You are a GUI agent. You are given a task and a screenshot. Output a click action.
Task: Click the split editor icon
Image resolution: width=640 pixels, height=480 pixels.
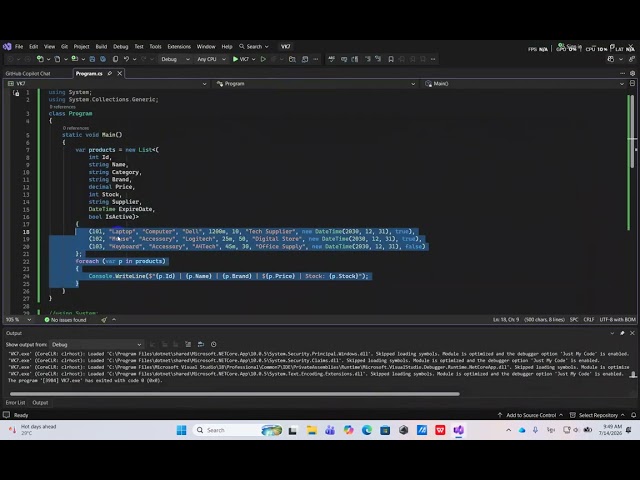click(632, 83)
